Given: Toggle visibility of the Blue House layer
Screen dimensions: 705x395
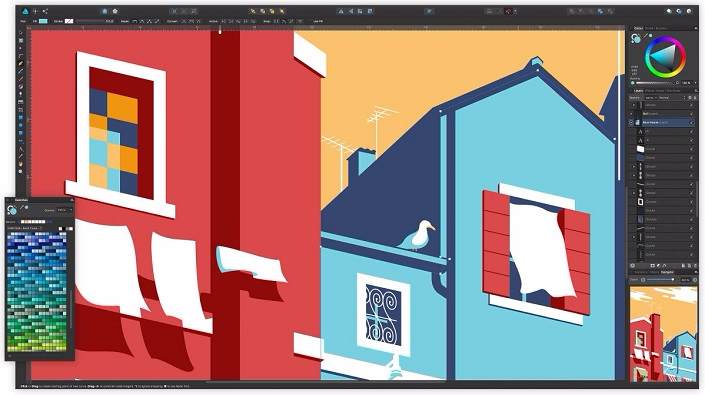Looking at the screenshot, I should coord(692,122).
